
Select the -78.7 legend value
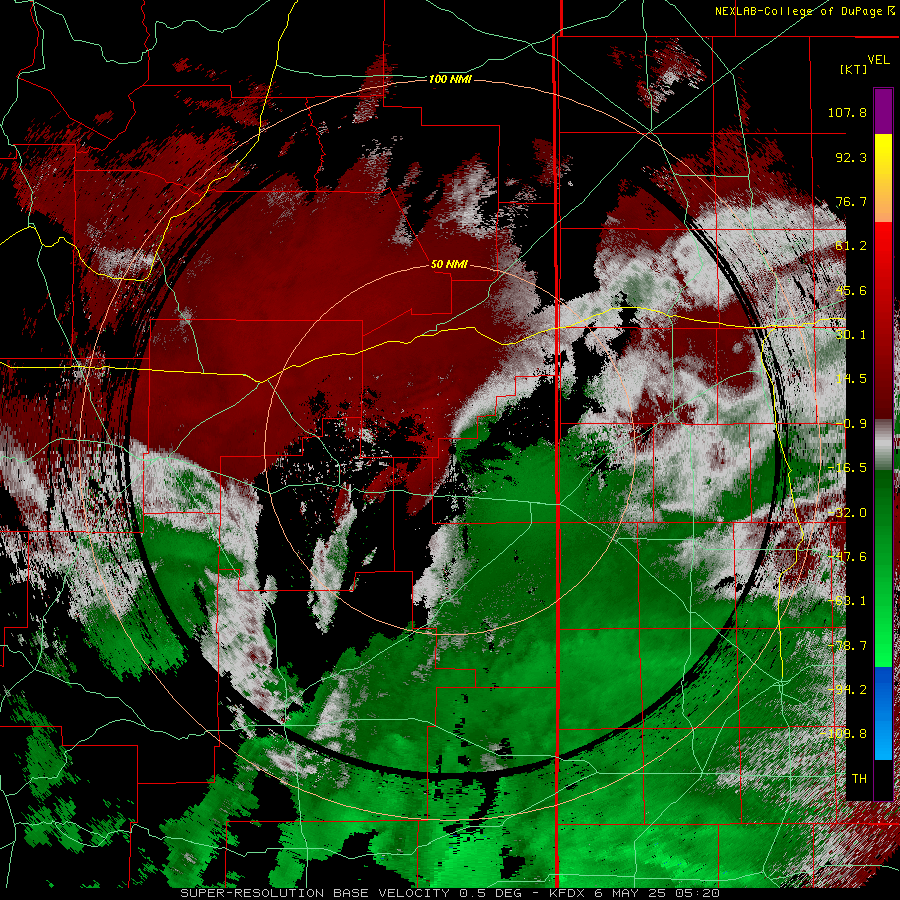[x=847, y=646]
